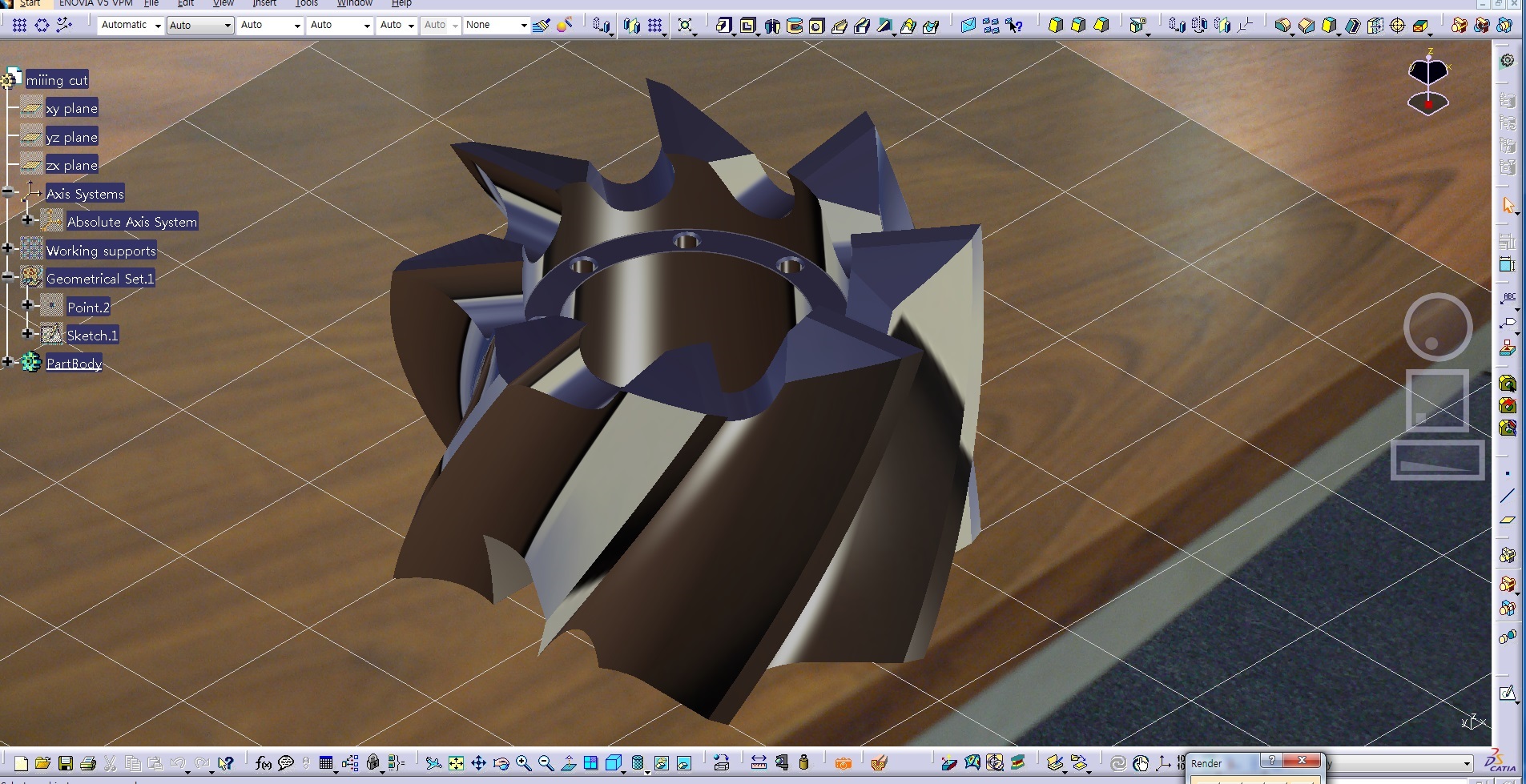Toggle the Swap visible space icon
1526x784 pixels.
click(684, 763)
